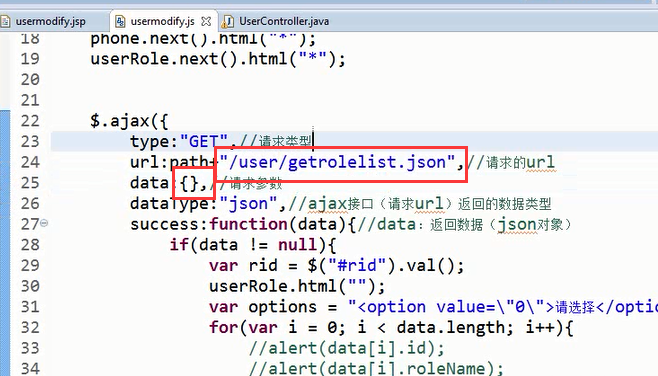Image resolution: width=658 pixels, height=376 pixels.
Task: Click userRole.html(""); on line 30
Action: [x=297, y=286]
